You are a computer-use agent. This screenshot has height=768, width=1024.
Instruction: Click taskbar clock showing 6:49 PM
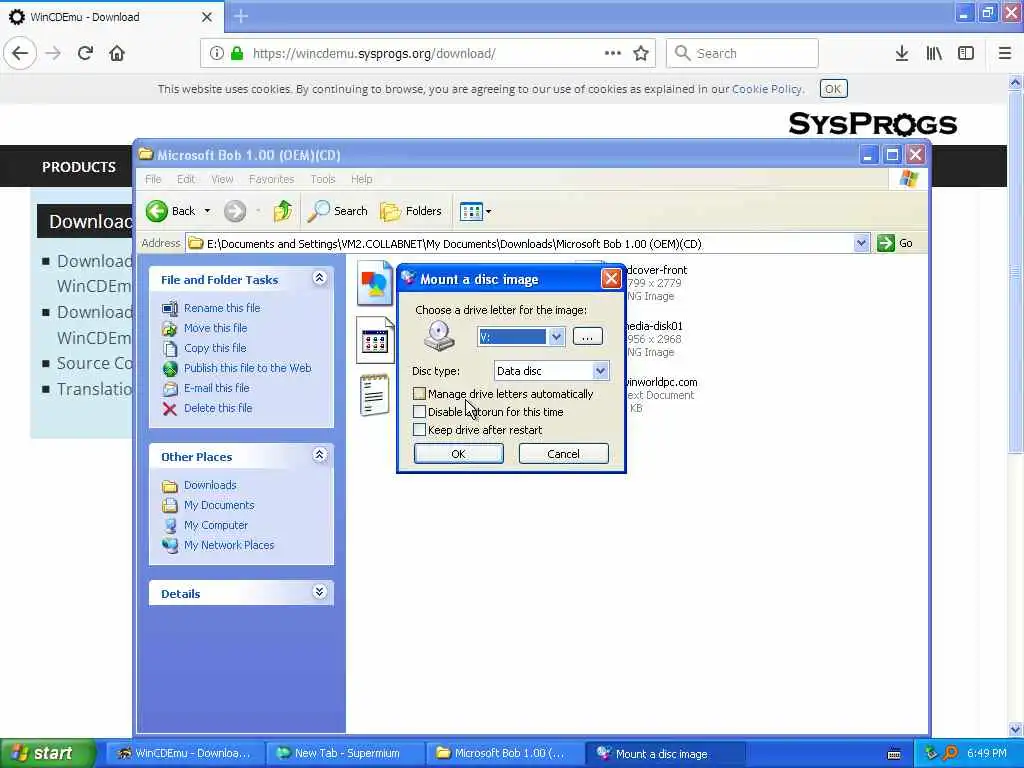pyautogui.click(x=987, y=753)
